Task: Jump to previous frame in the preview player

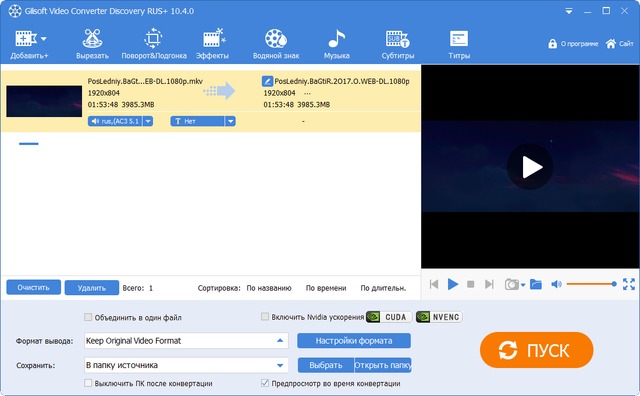Action: [434, 284]
